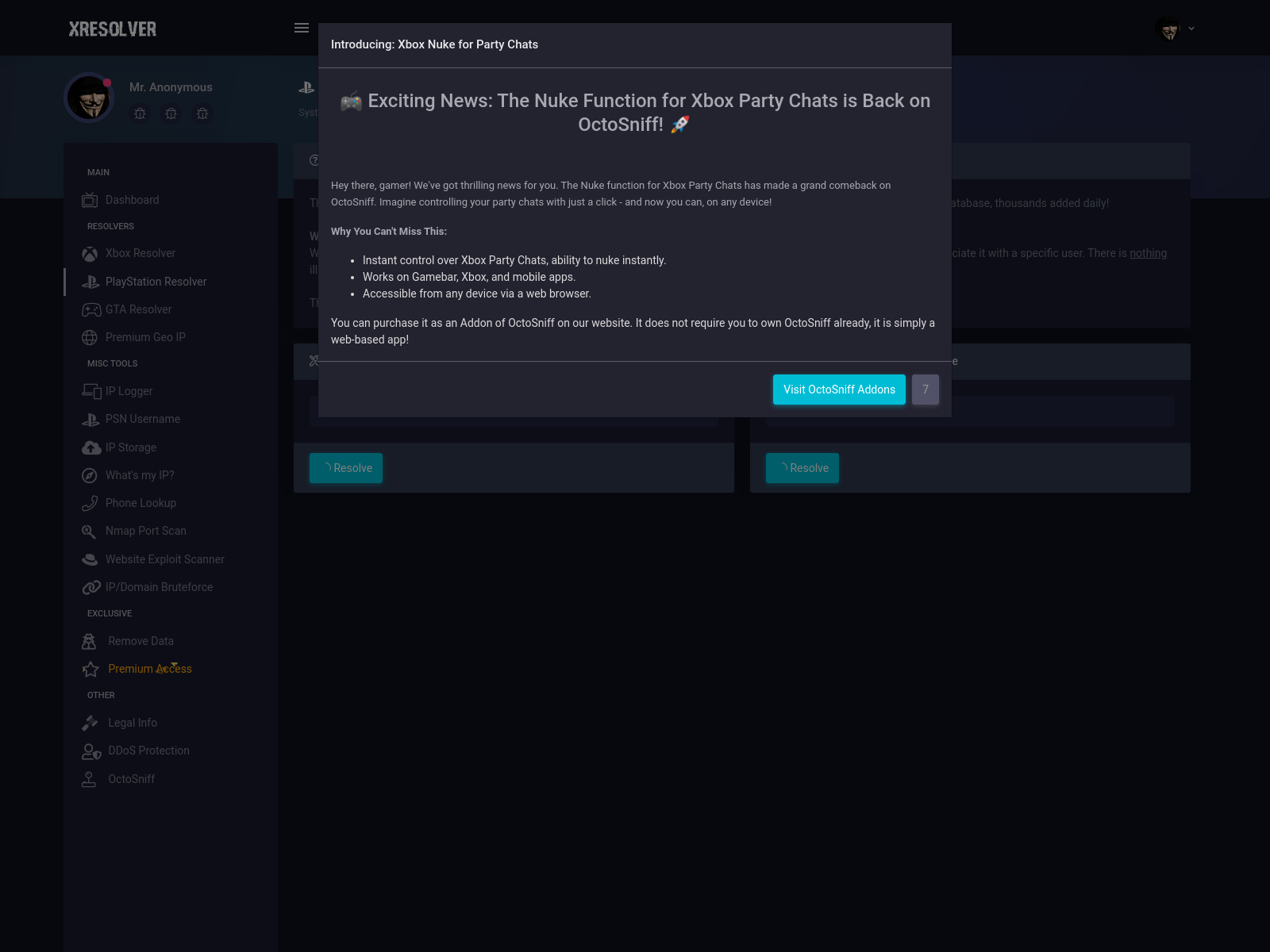Click Visit OctoSniff Addons button
This screenshot has height=952, width=1270.
839,390
